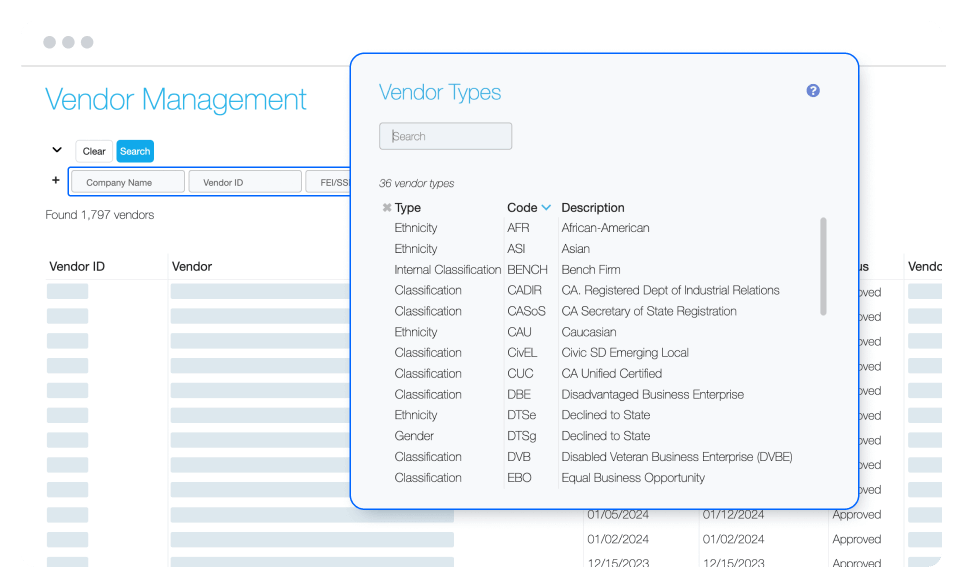Viewport: 963px width, 588px height.
Task: Click the scrollbar in the Vendor Types list
Action: (824, 270)
